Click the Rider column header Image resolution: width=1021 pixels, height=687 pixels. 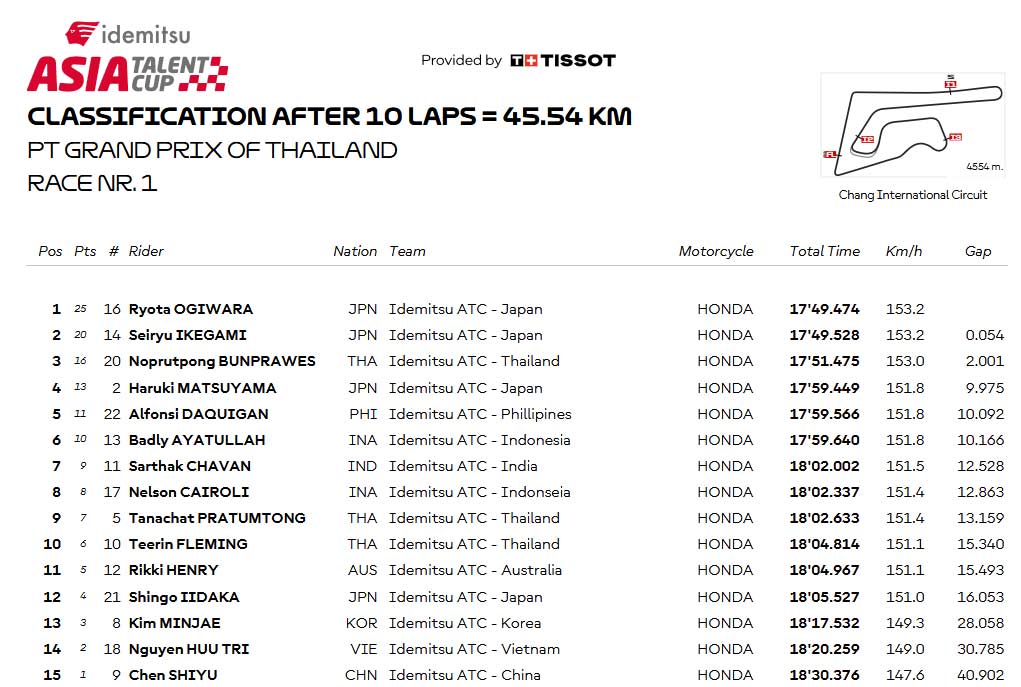(x=146, y=251)
